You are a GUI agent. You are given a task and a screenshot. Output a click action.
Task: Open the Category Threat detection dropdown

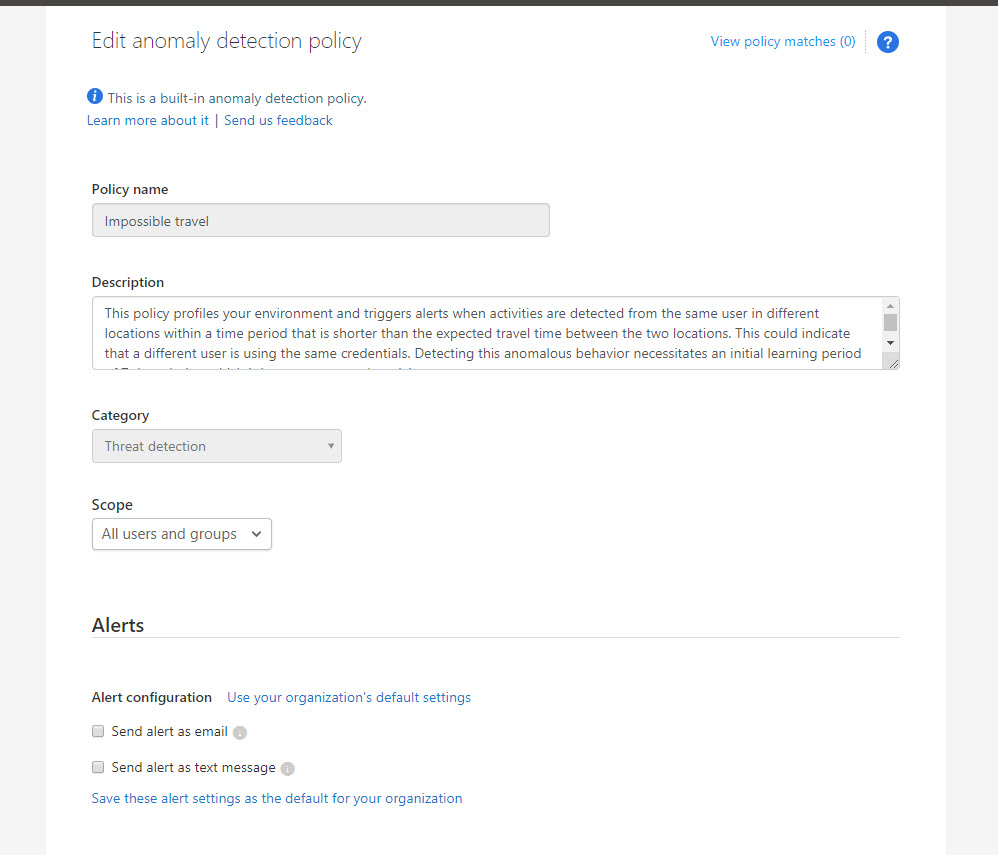click(216, 446)
